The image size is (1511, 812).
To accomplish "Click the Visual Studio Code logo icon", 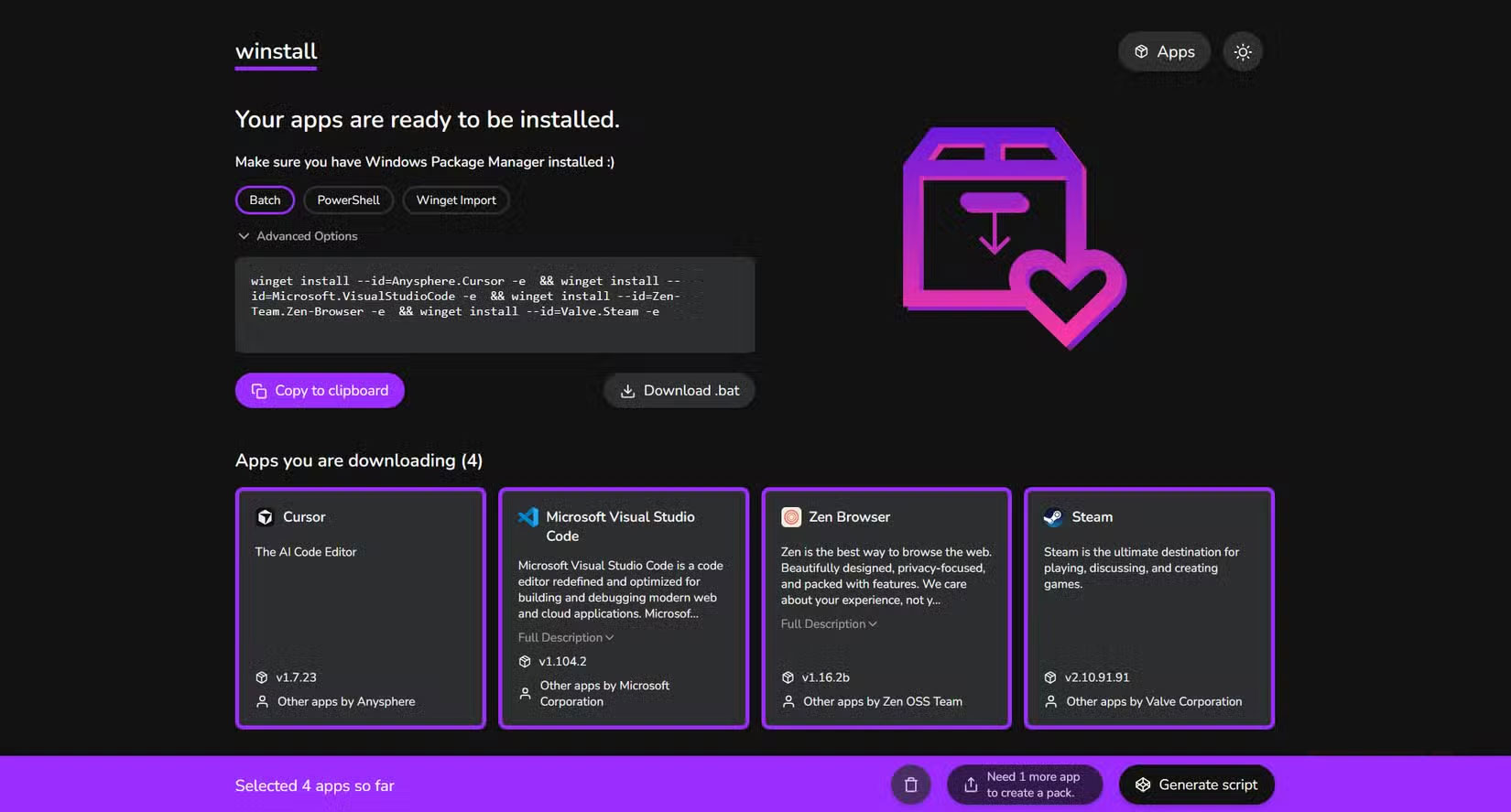I will (528, 517).
